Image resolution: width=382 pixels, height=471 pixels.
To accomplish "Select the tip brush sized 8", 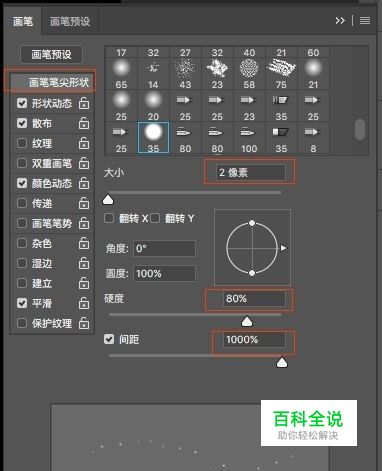I will 313,138.
